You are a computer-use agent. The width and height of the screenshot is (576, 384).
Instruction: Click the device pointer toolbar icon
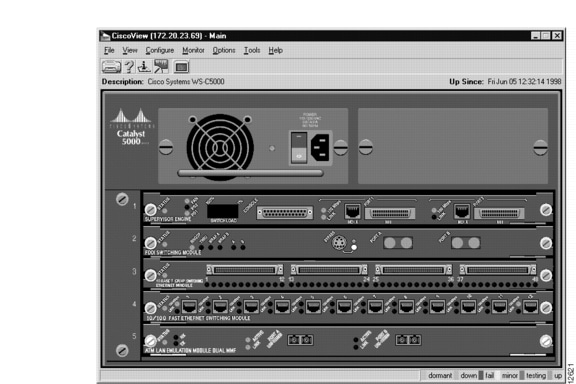161,67
